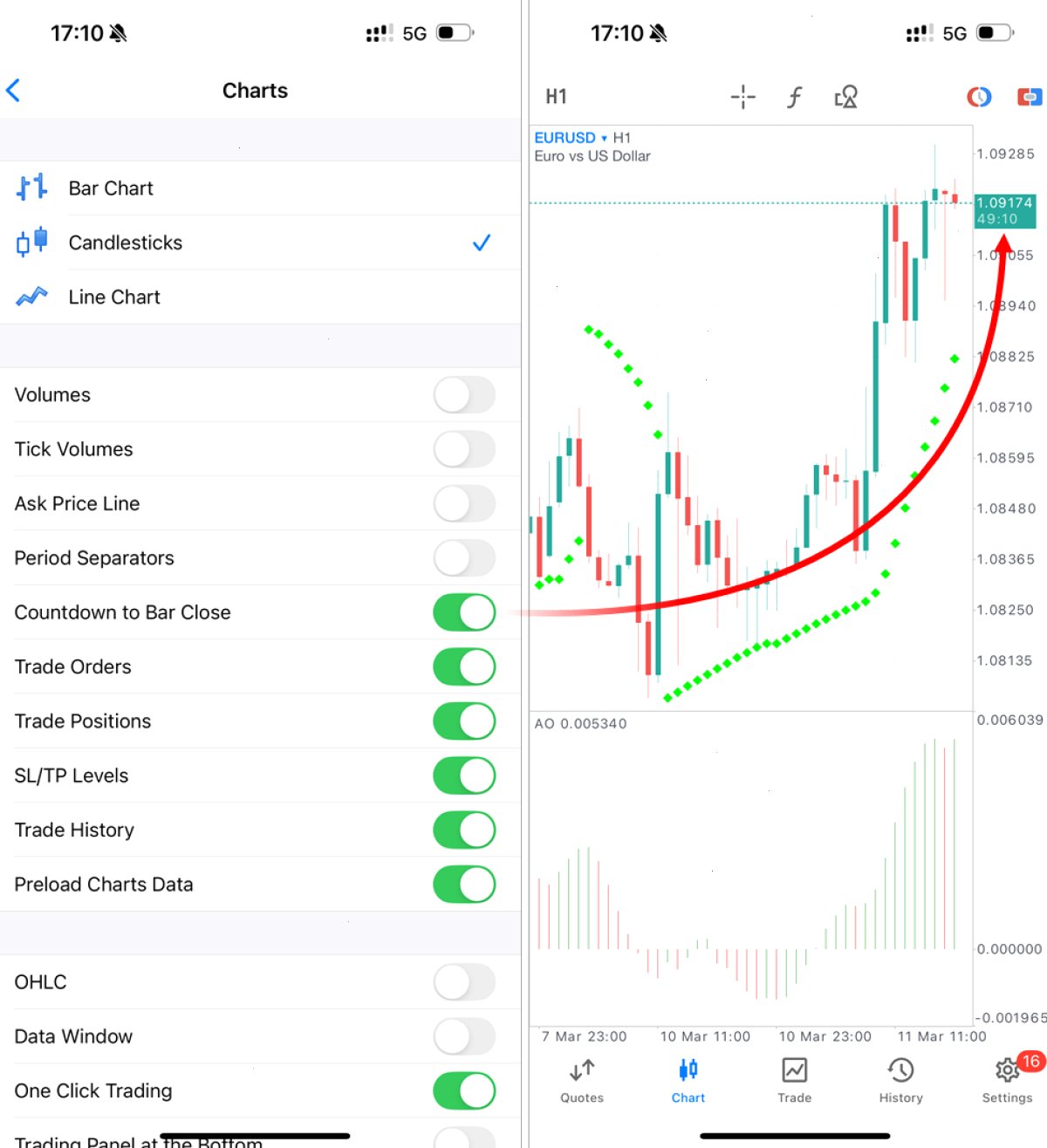The height and width of the screenshot is (1148, 1047).
Task: Open Settings with the 16 badge
Action: click(x=1008, y=1081)
